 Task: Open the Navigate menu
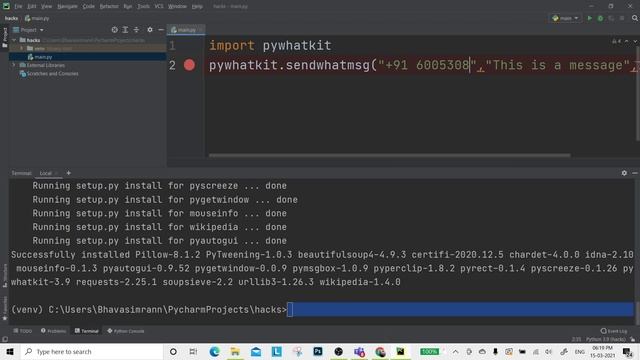[67, 6]
